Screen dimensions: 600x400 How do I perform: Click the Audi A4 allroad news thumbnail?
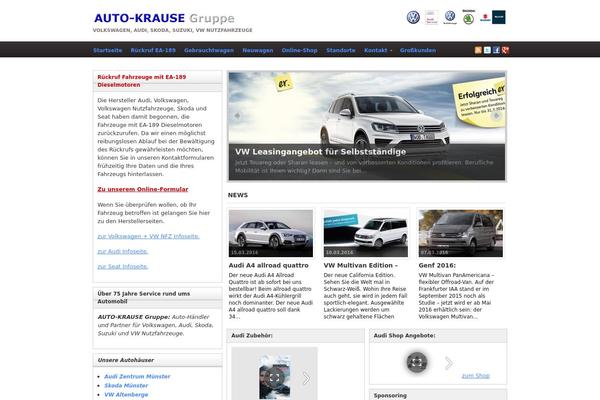[x=271, y=233]
